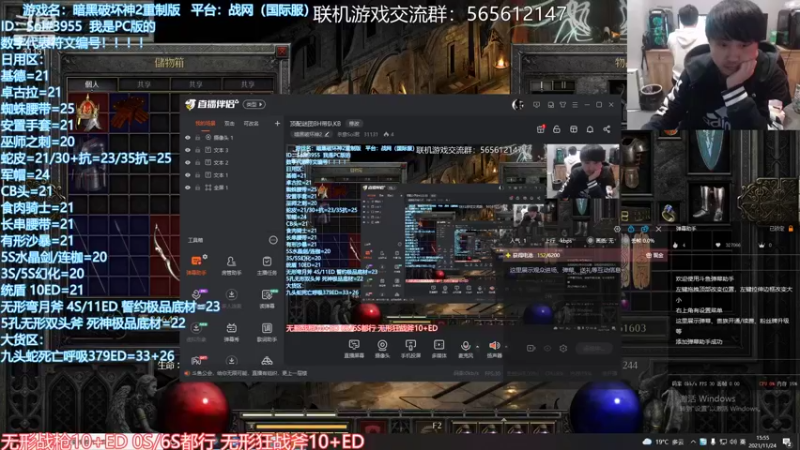This screenshot has width=800, height=450.
Task: Open the 弹幕秀 tool
Action: tap(231, 331)
